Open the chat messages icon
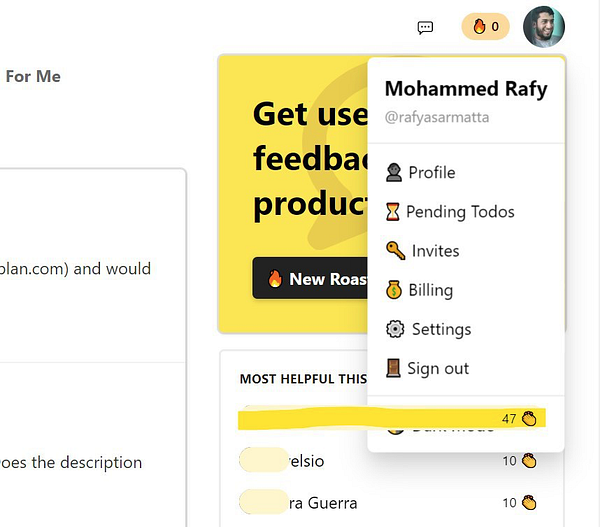The width and height of the screenshot is (600, 527). click(425, 27)
